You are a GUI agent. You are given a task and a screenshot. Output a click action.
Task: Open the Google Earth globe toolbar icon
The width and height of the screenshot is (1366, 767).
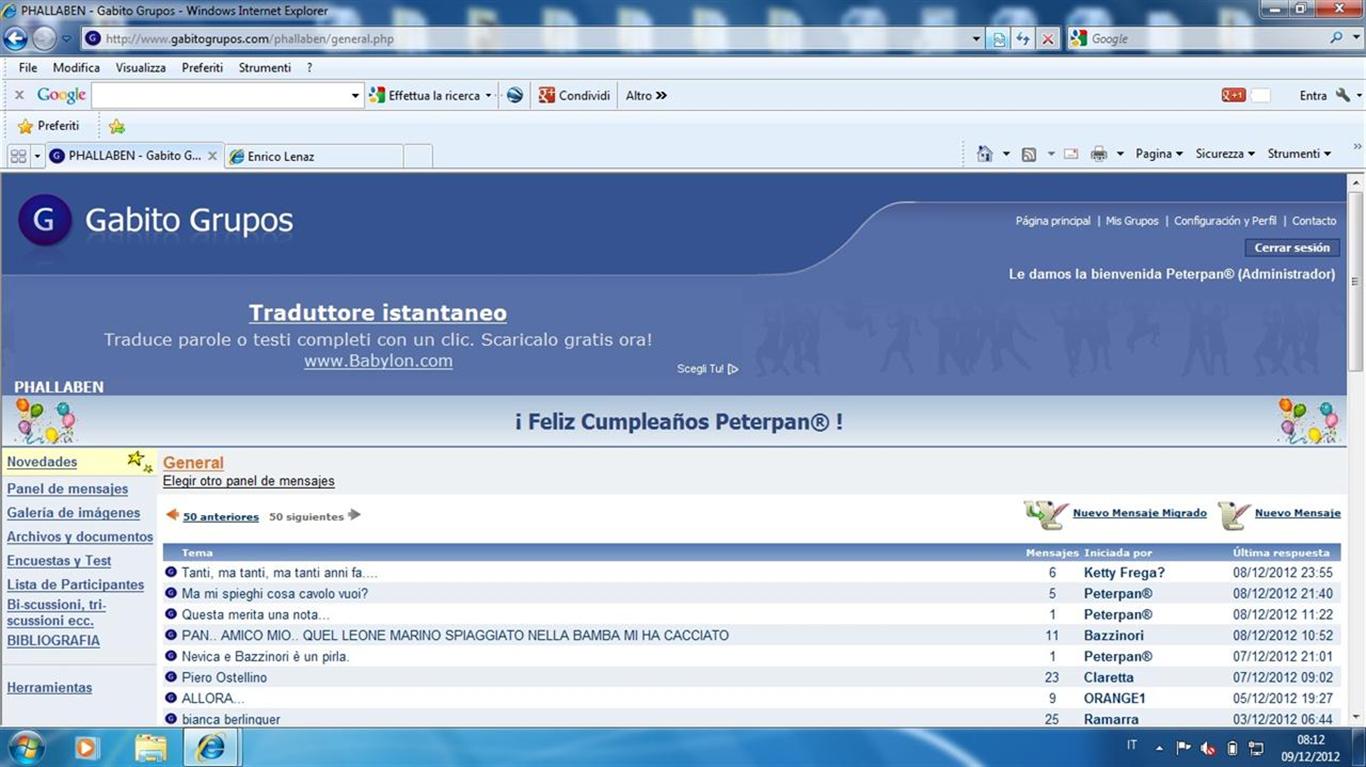click(x=514, y=95)
